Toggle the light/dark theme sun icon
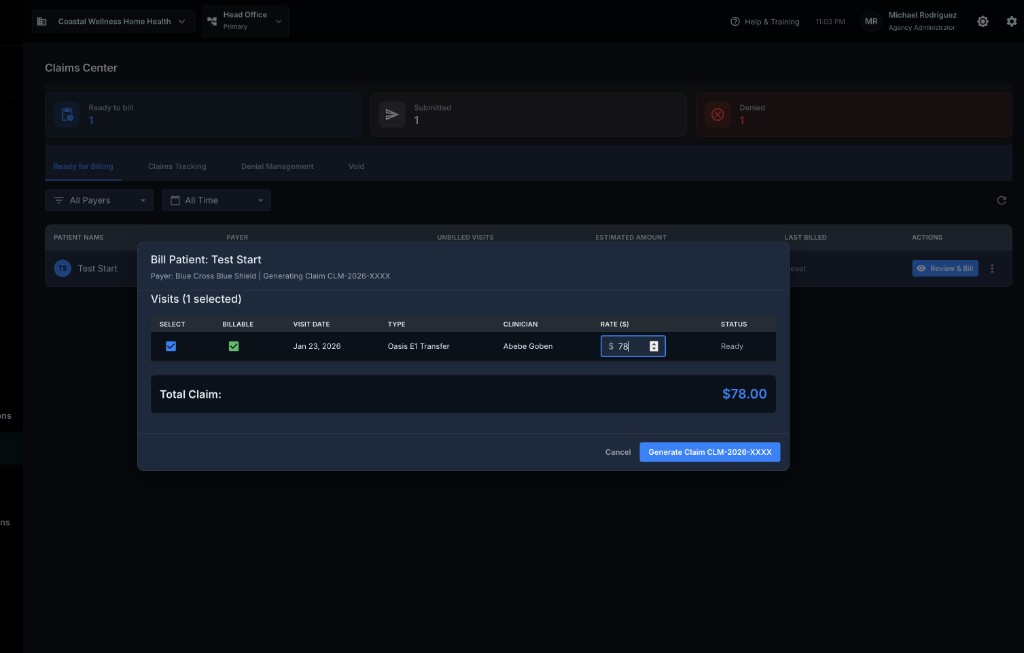The width and height of the screenshot is (1024, 653). (x=982, y=22)
